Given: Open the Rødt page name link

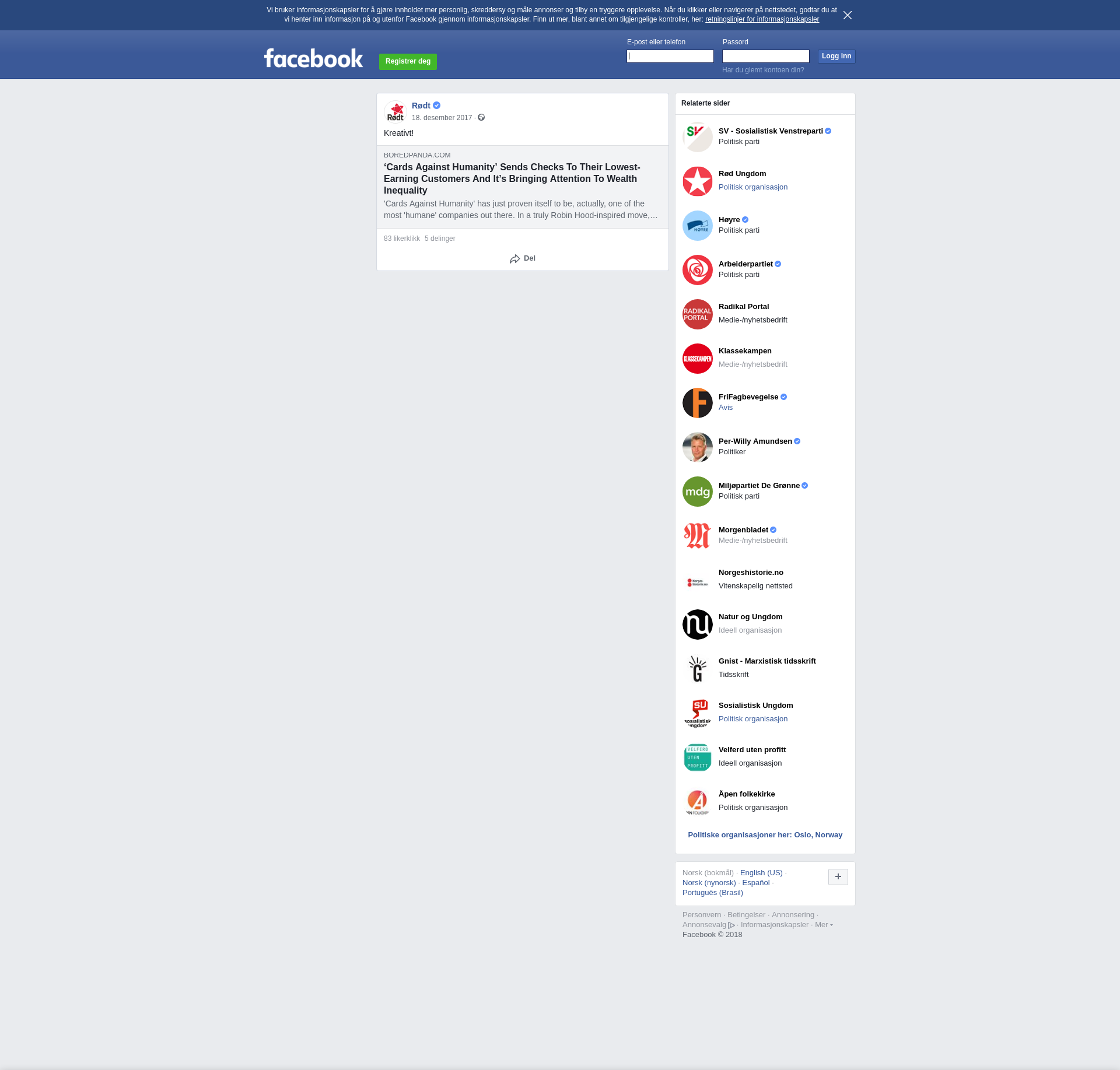Looking at the screenshot, I should 421,106.
